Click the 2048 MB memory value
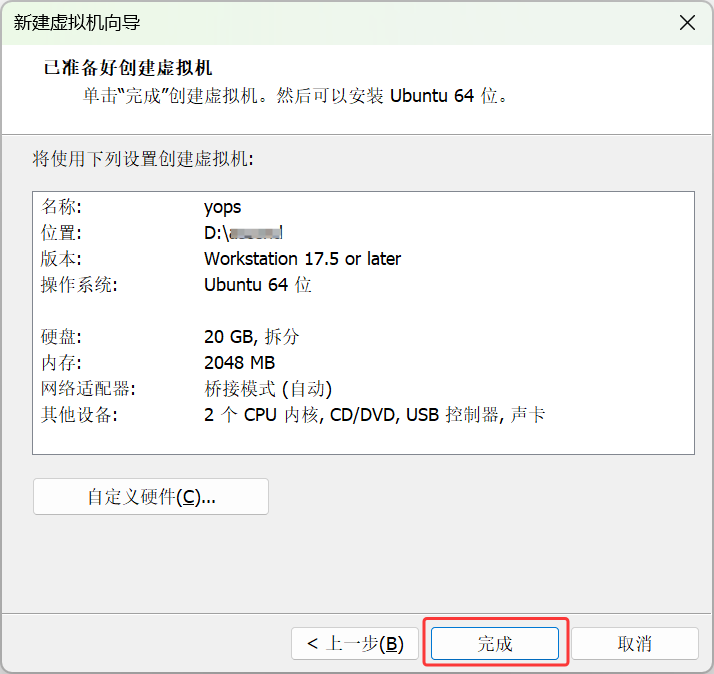 [239, 363]
